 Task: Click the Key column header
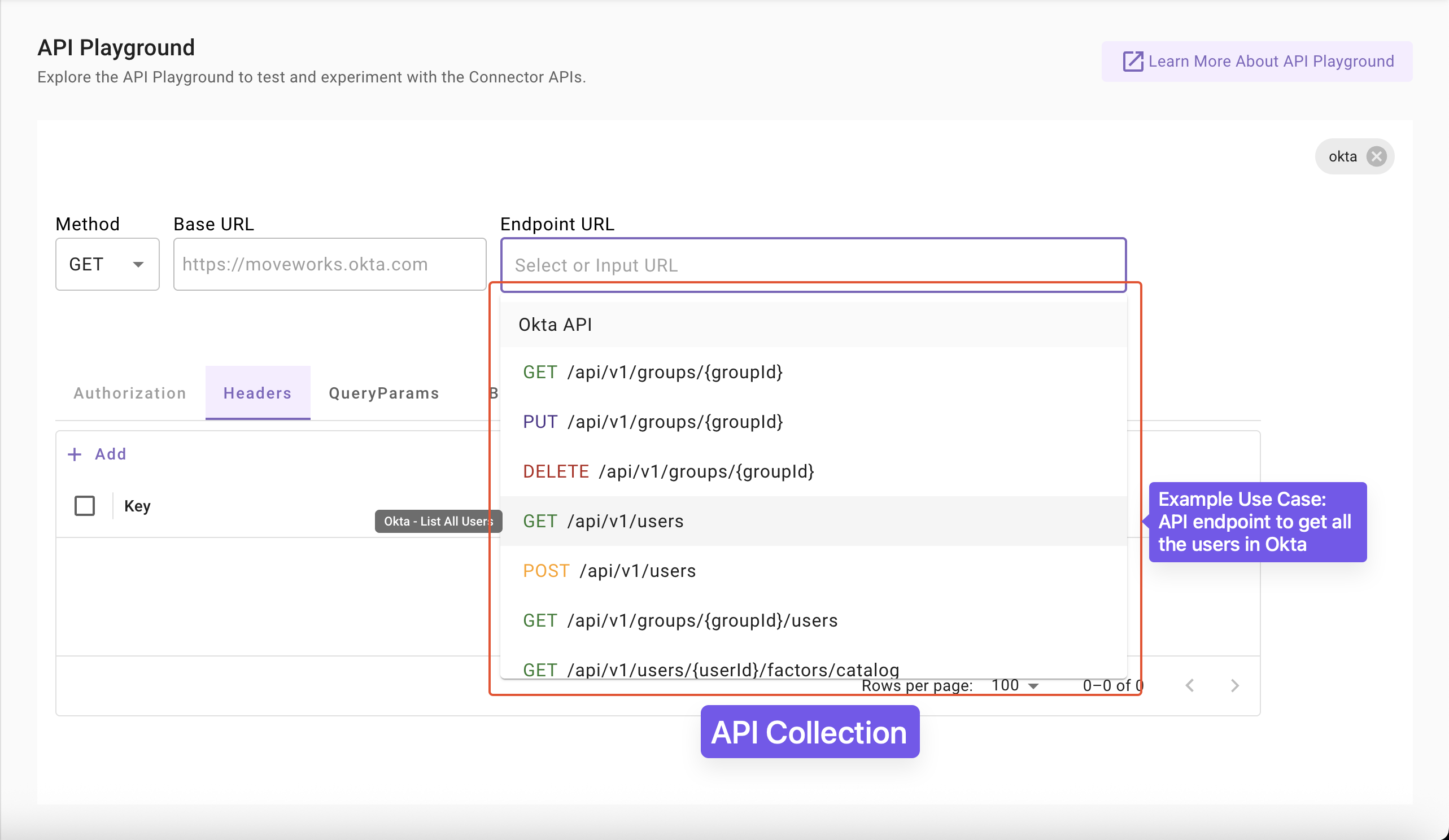137,506
